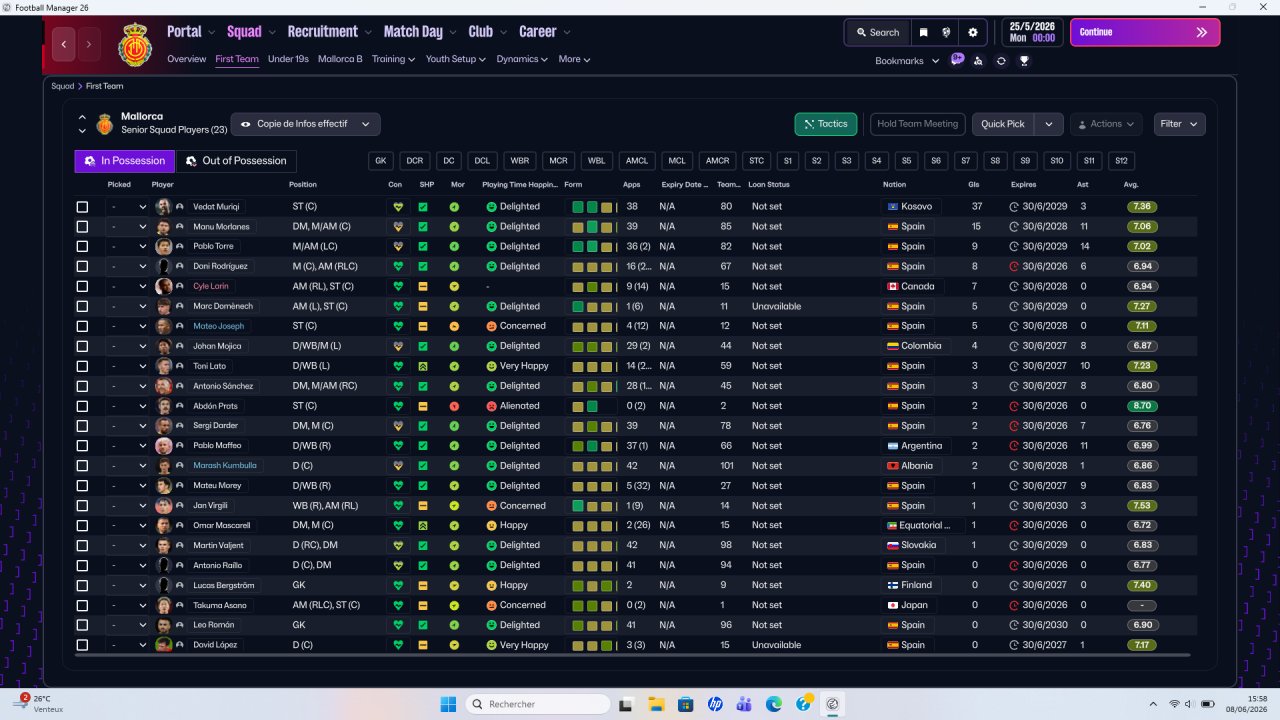The width and height of the screenshot is (1280, 720).
Task: Select Mateo Joseph's row checkbox
Action: [82, 326]
